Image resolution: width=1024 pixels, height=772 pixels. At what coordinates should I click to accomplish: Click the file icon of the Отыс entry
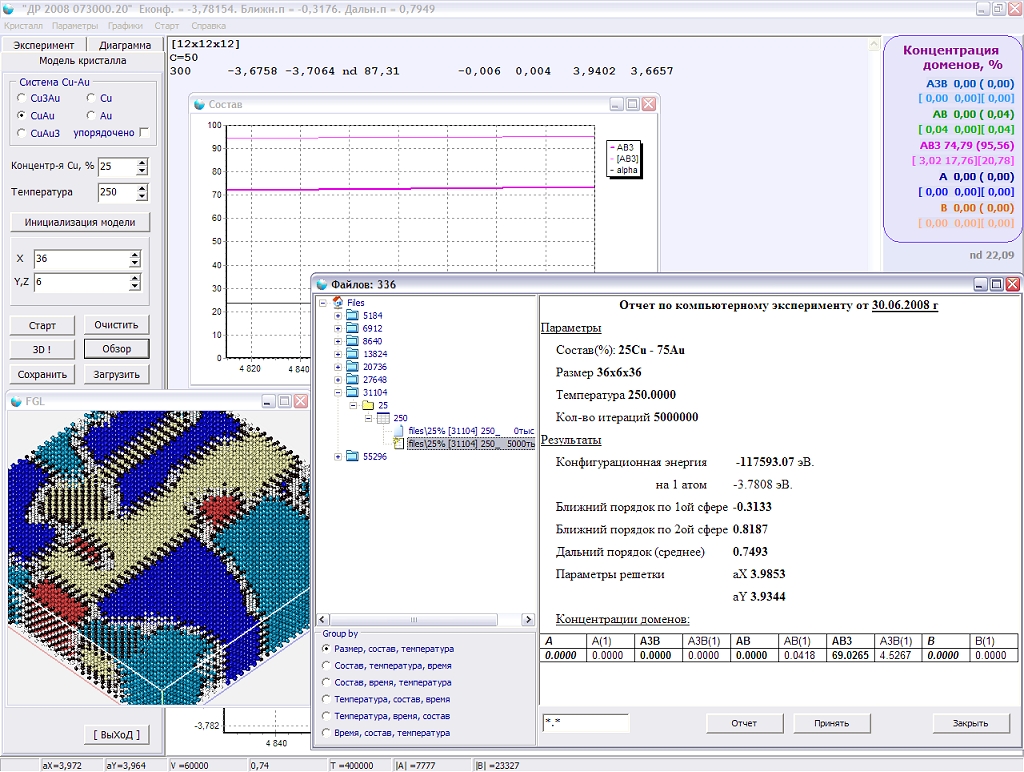[398, 430]
